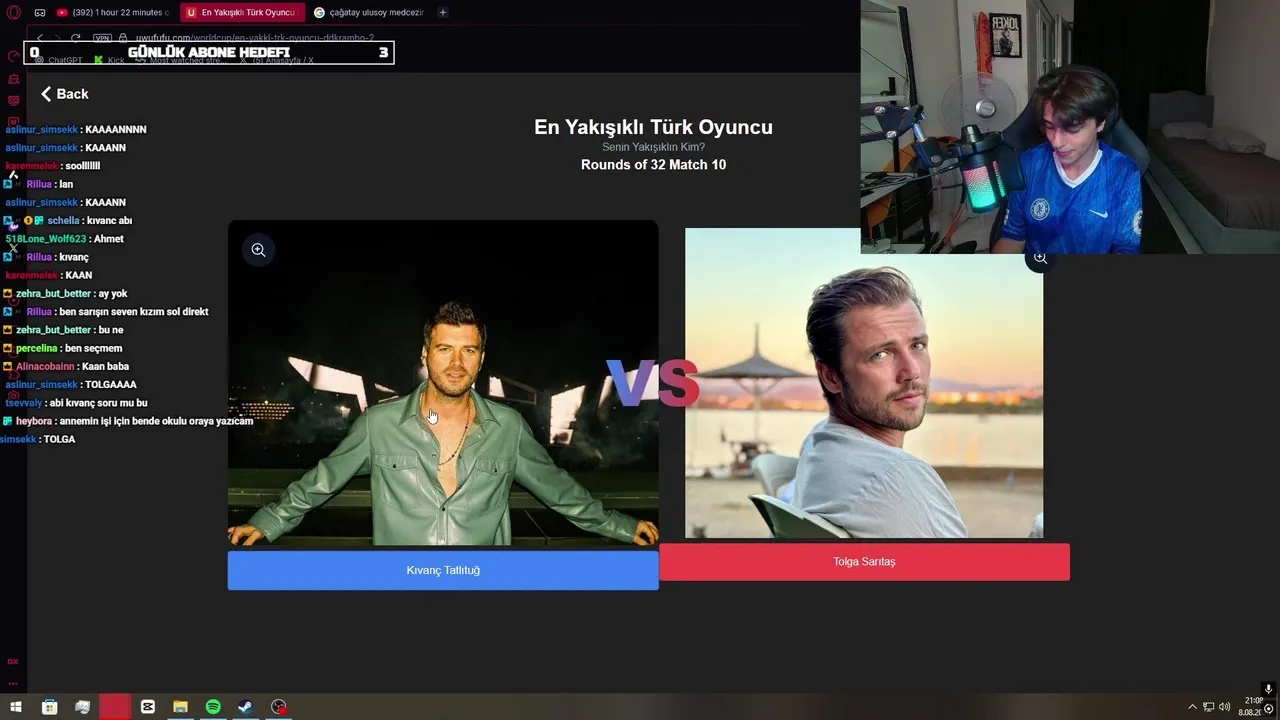
Task: Pick the Tolga Sarıtaş photo
Action: click(864, 383)
